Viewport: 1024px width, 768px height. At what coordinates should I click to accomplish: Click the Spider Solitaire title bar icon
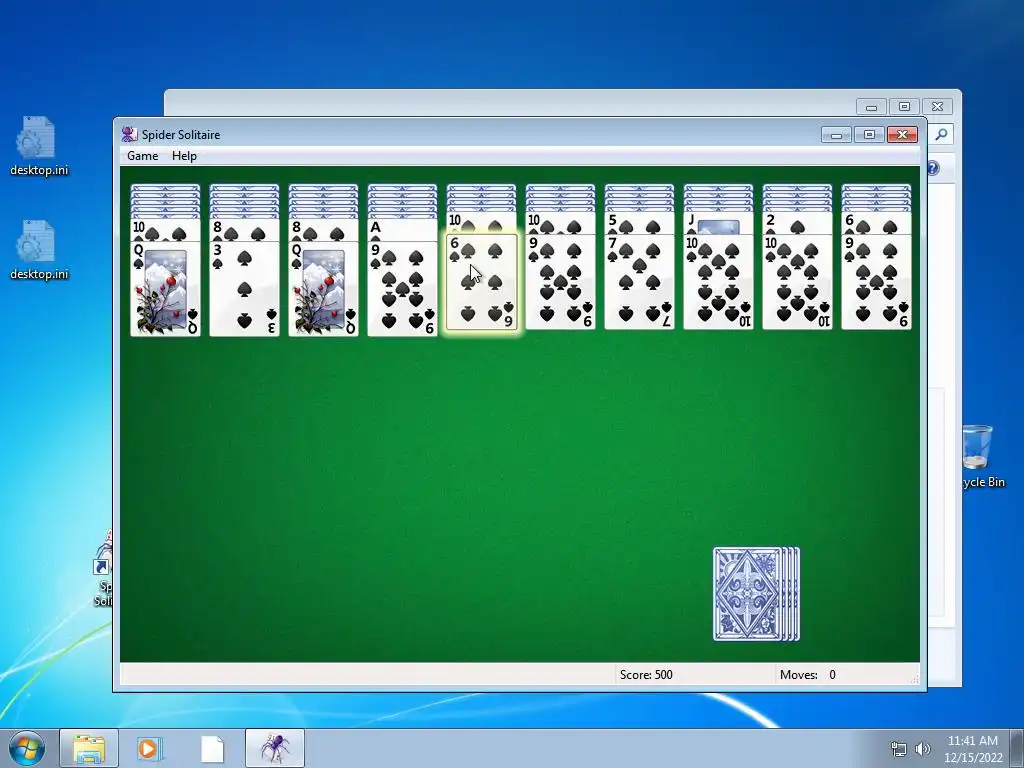(x=129, y=135)
